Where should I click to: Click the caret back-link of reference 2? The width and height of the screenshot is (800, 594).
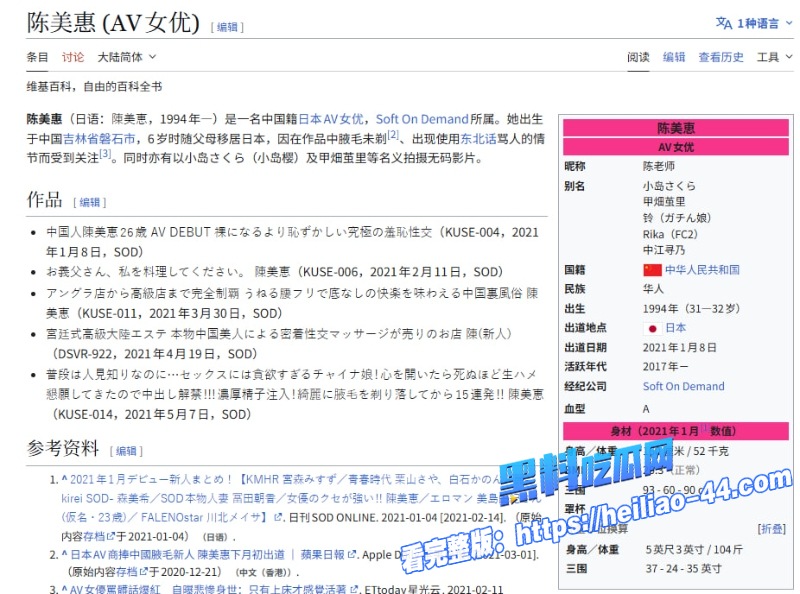pos(64,555)
